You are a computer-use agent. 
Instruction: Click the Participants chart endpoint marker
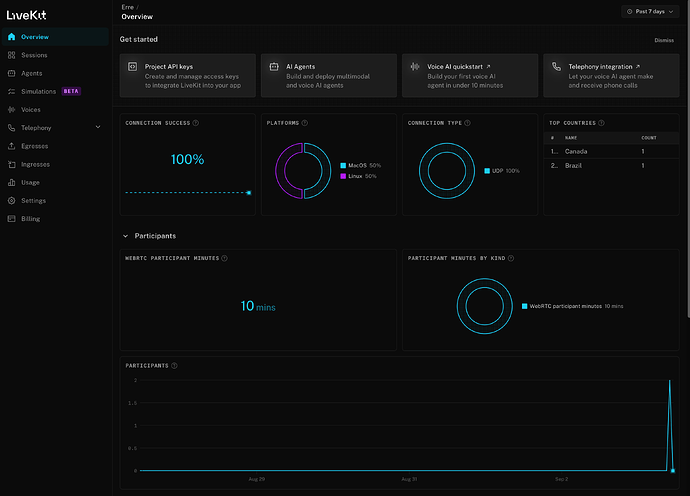(x=673, y=471)
